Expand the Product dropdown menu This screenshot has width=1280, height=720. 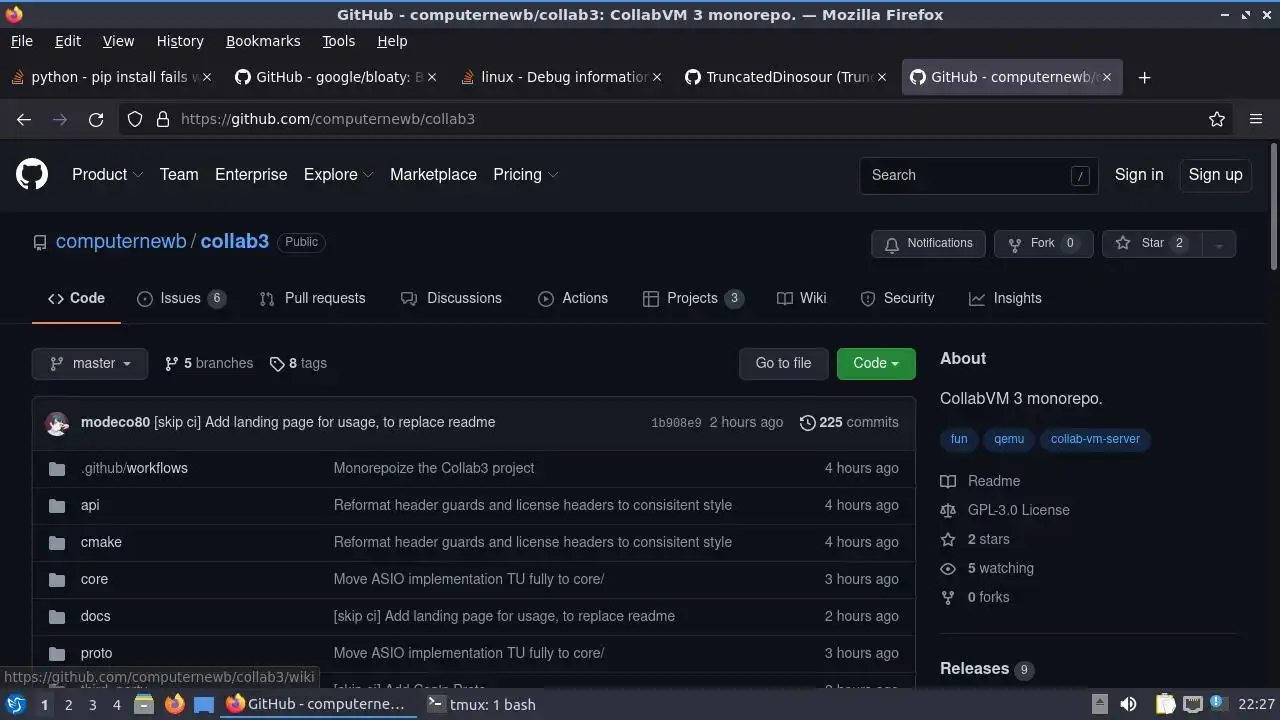[107, 174]
